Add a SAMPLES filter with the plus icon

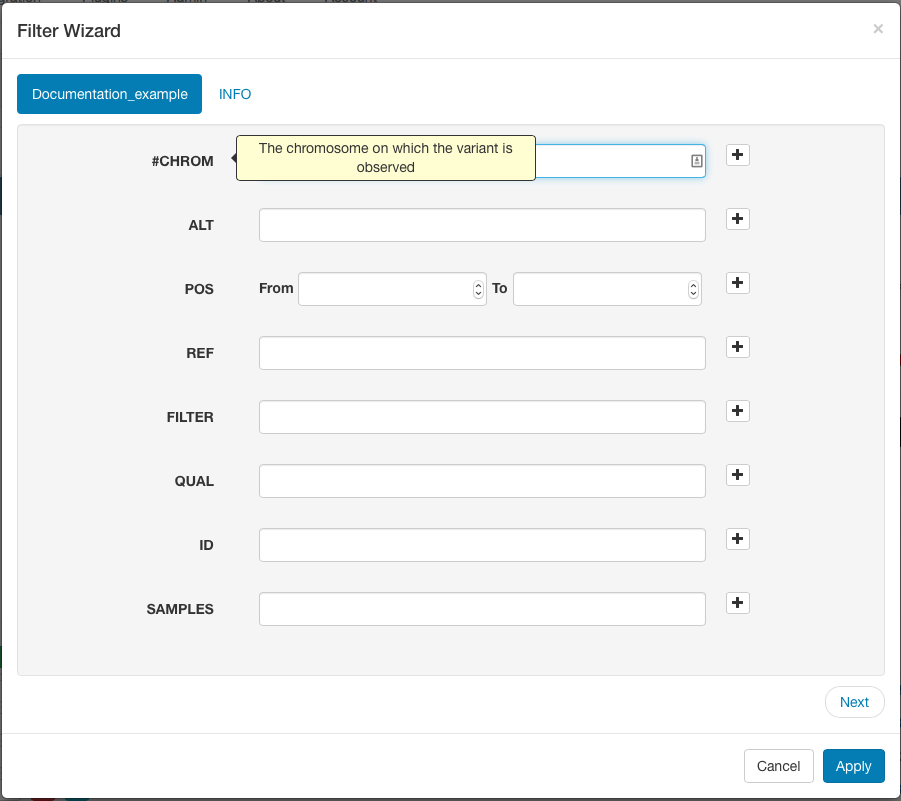tap(737, 603)
